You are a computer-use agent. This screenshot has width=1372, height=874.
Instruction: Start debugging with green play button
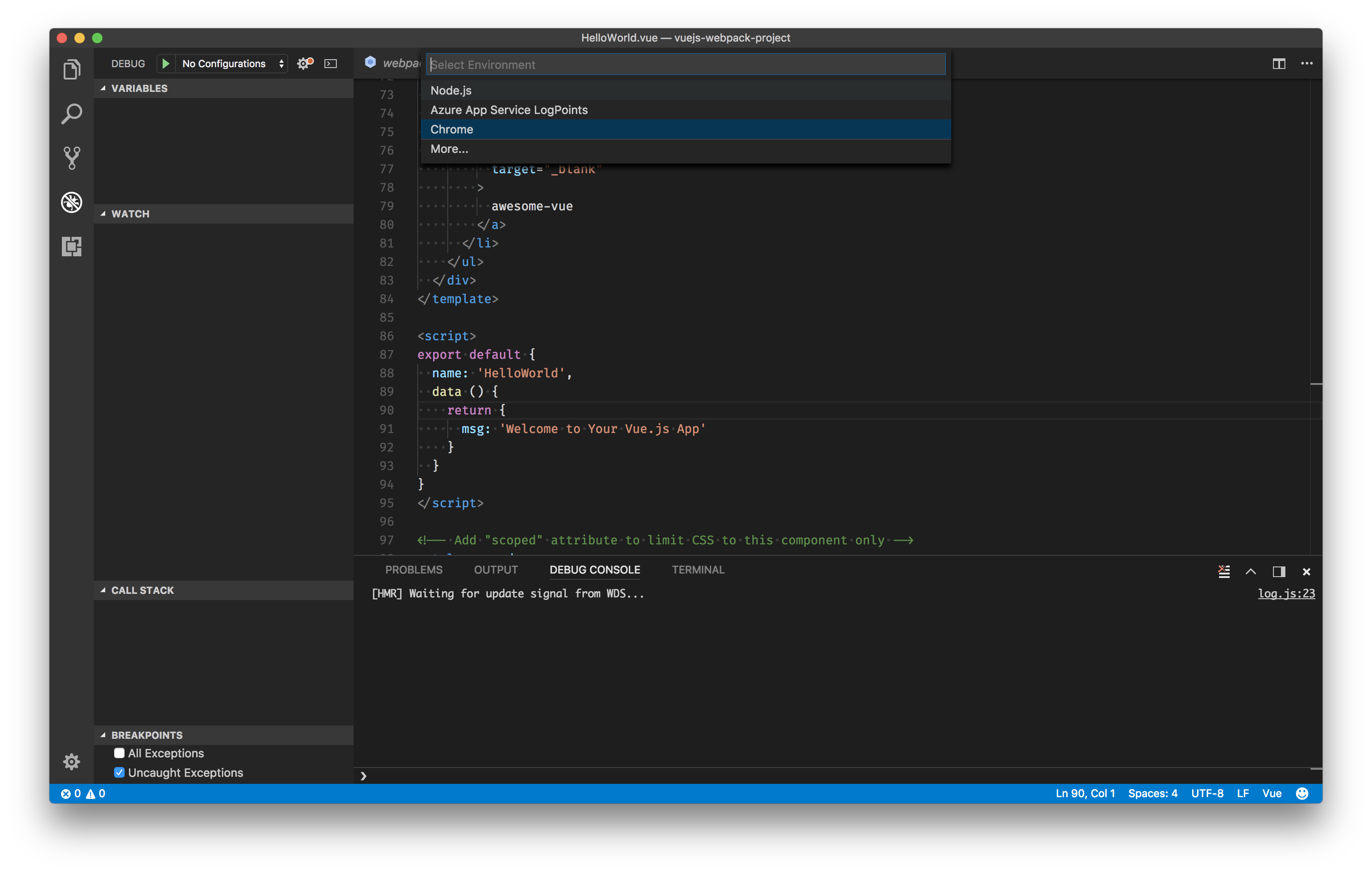165,63
